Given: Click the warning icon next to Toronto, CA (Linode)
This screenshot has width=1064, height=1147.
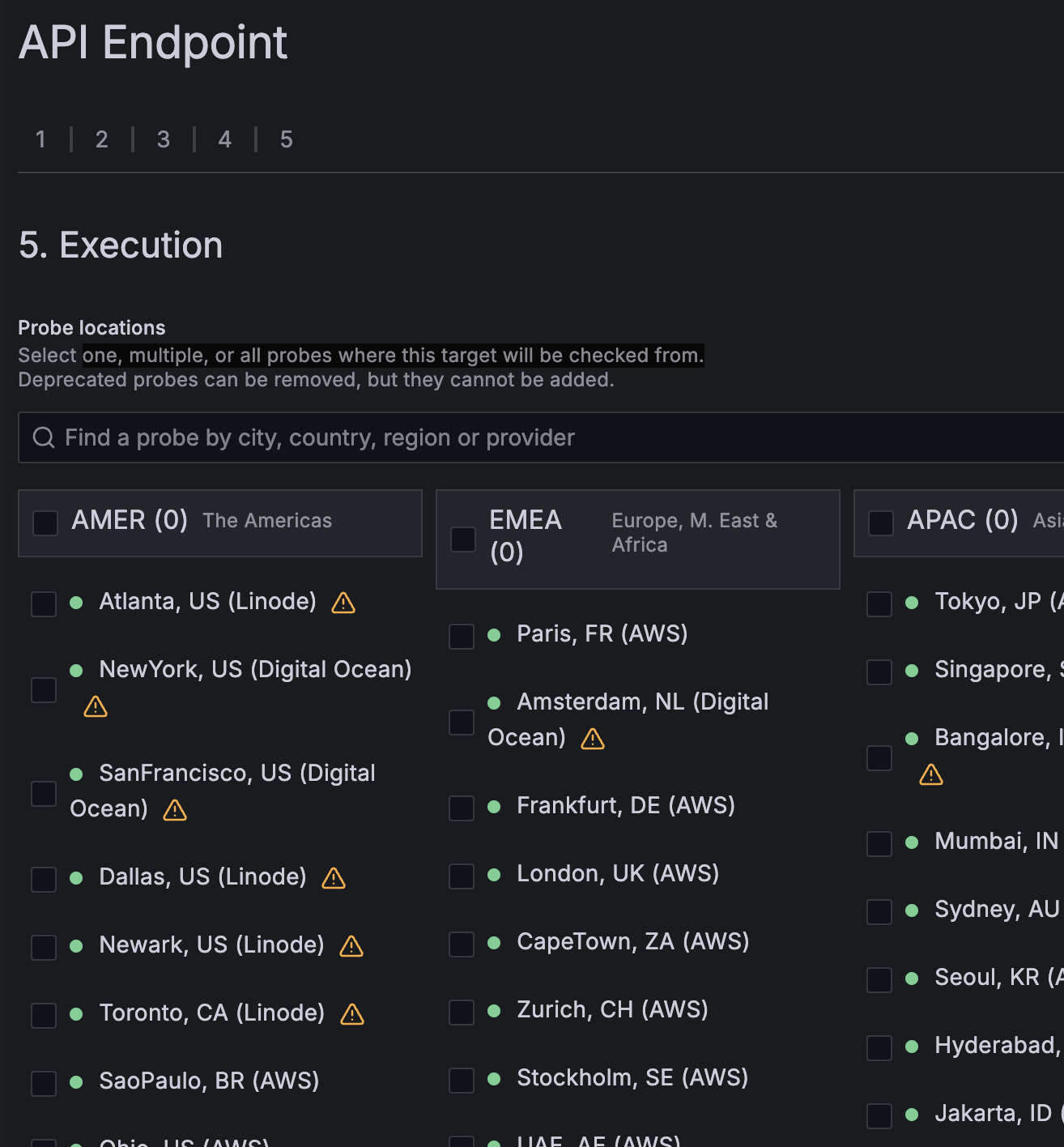Looking at the screenshot, I should [351, 1013].
